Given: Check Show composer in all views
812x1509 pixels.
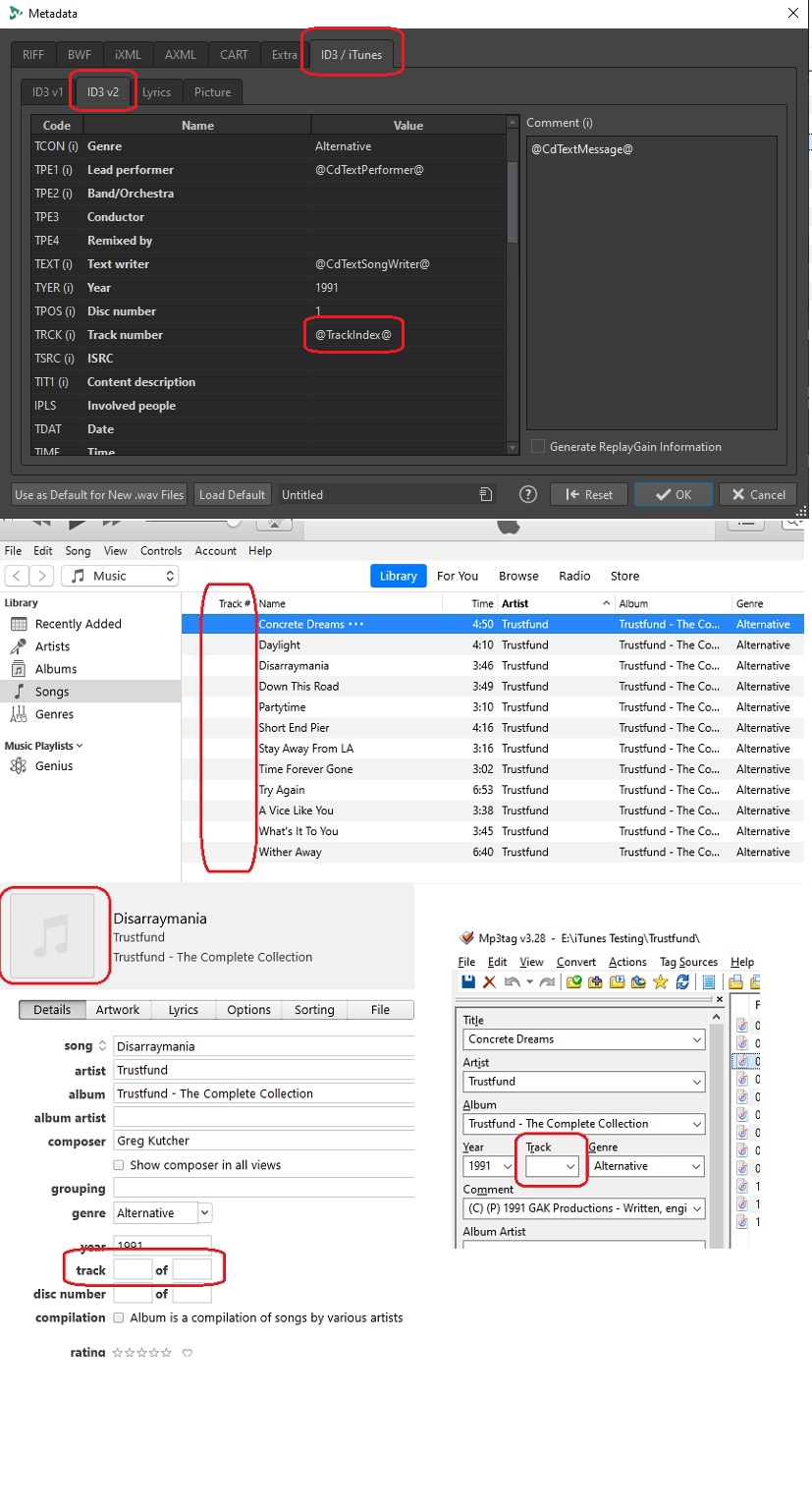Looking at the screenshot, I should coord(119,1165).
